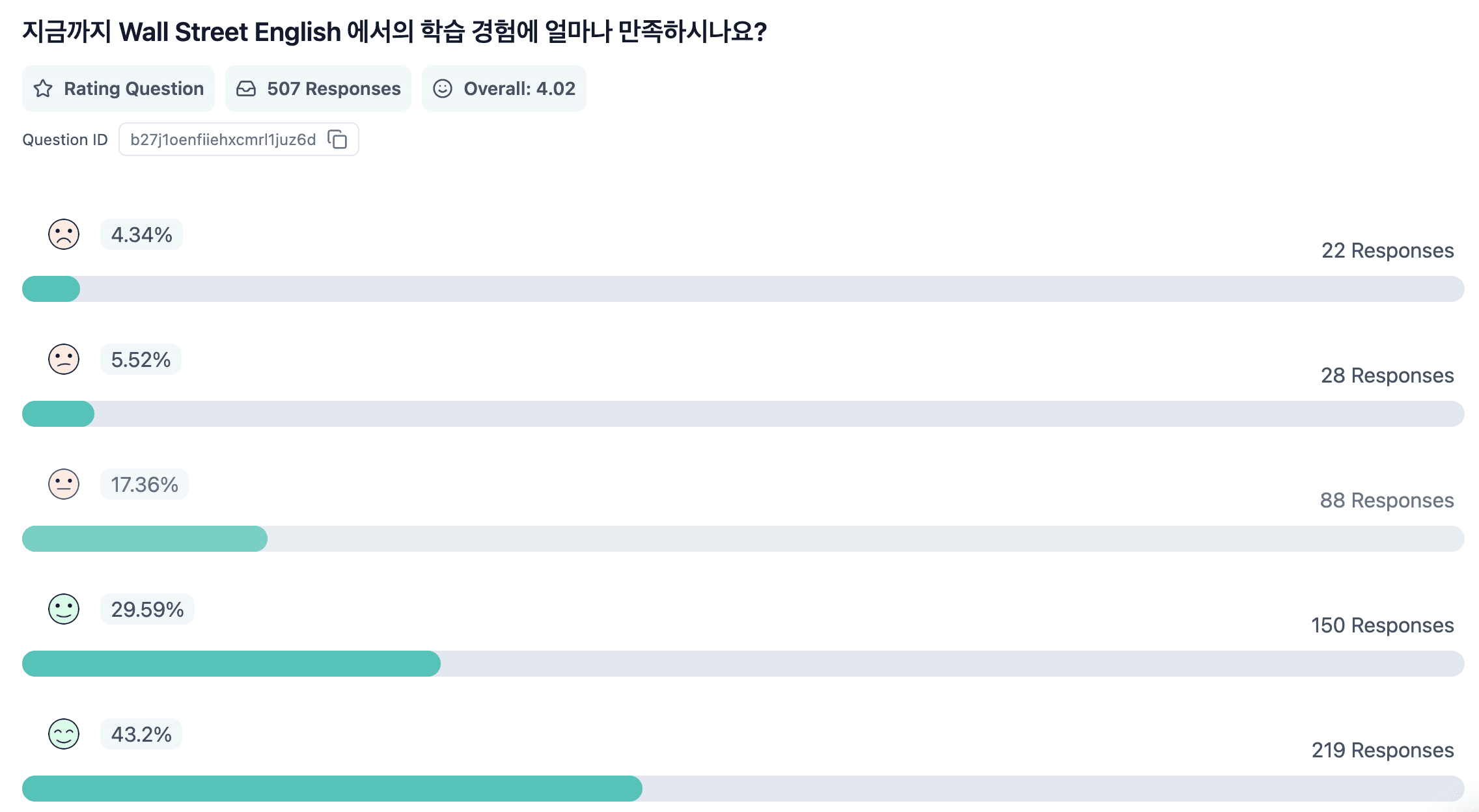Click the inbox icon next to 507 Responses
Viewport: 1479px width, 812px height.
[246, 88]
